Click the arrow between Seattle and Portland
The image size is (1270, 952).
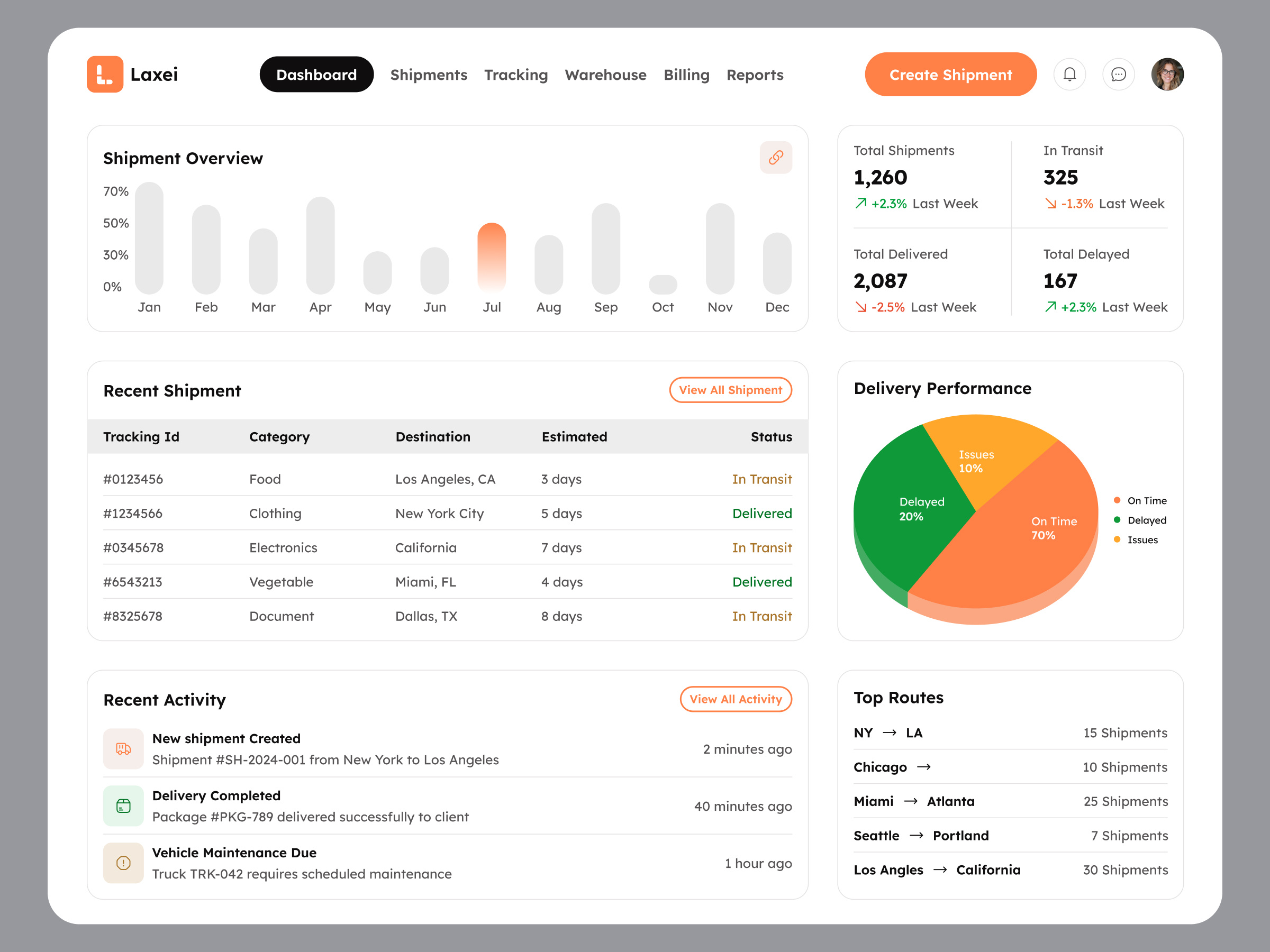click(x=917, y=836)
